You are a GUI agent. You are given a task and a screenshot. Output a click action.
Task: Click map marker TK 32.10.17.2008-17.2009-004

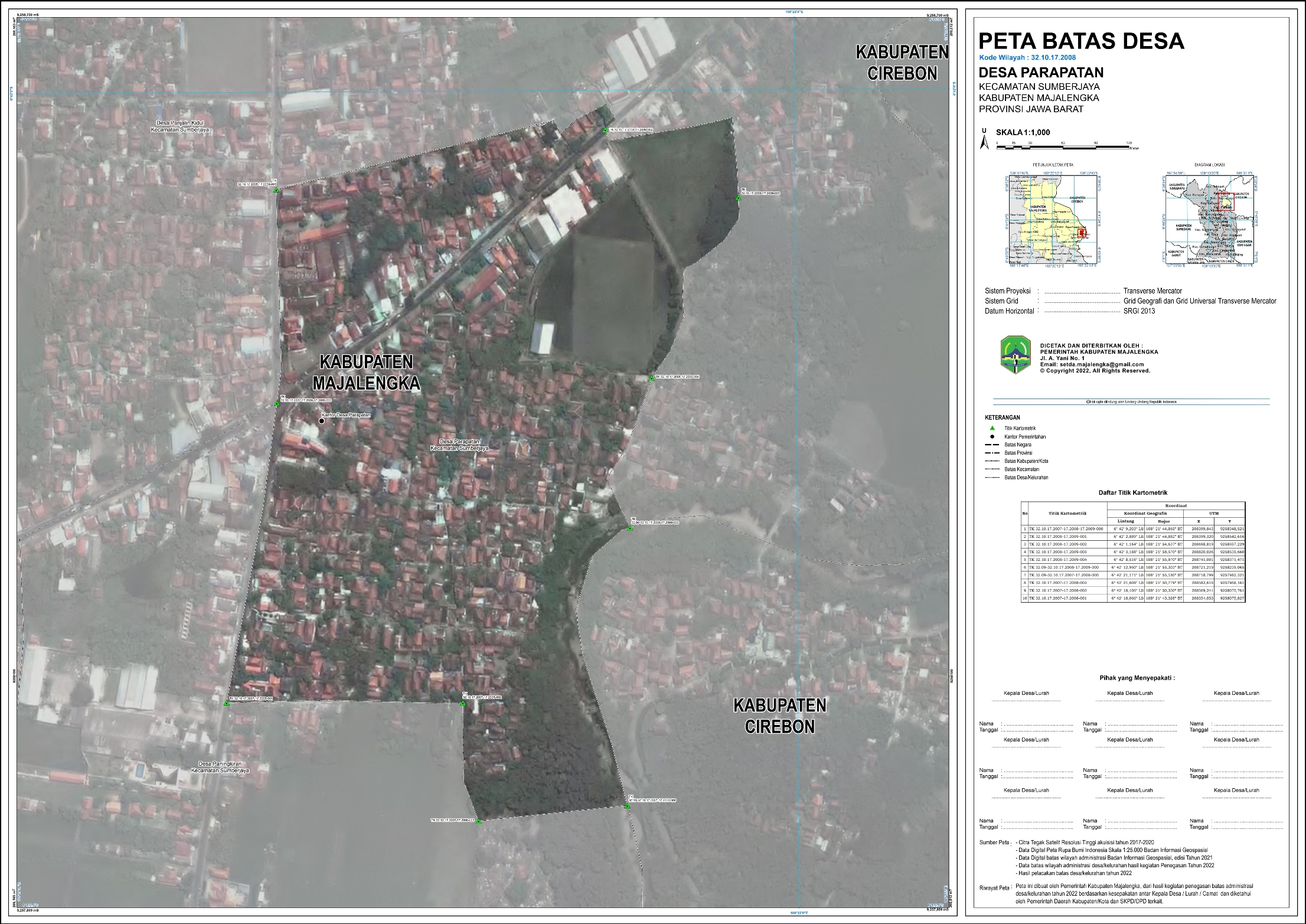pyautogui.click(x=652, y=378)
